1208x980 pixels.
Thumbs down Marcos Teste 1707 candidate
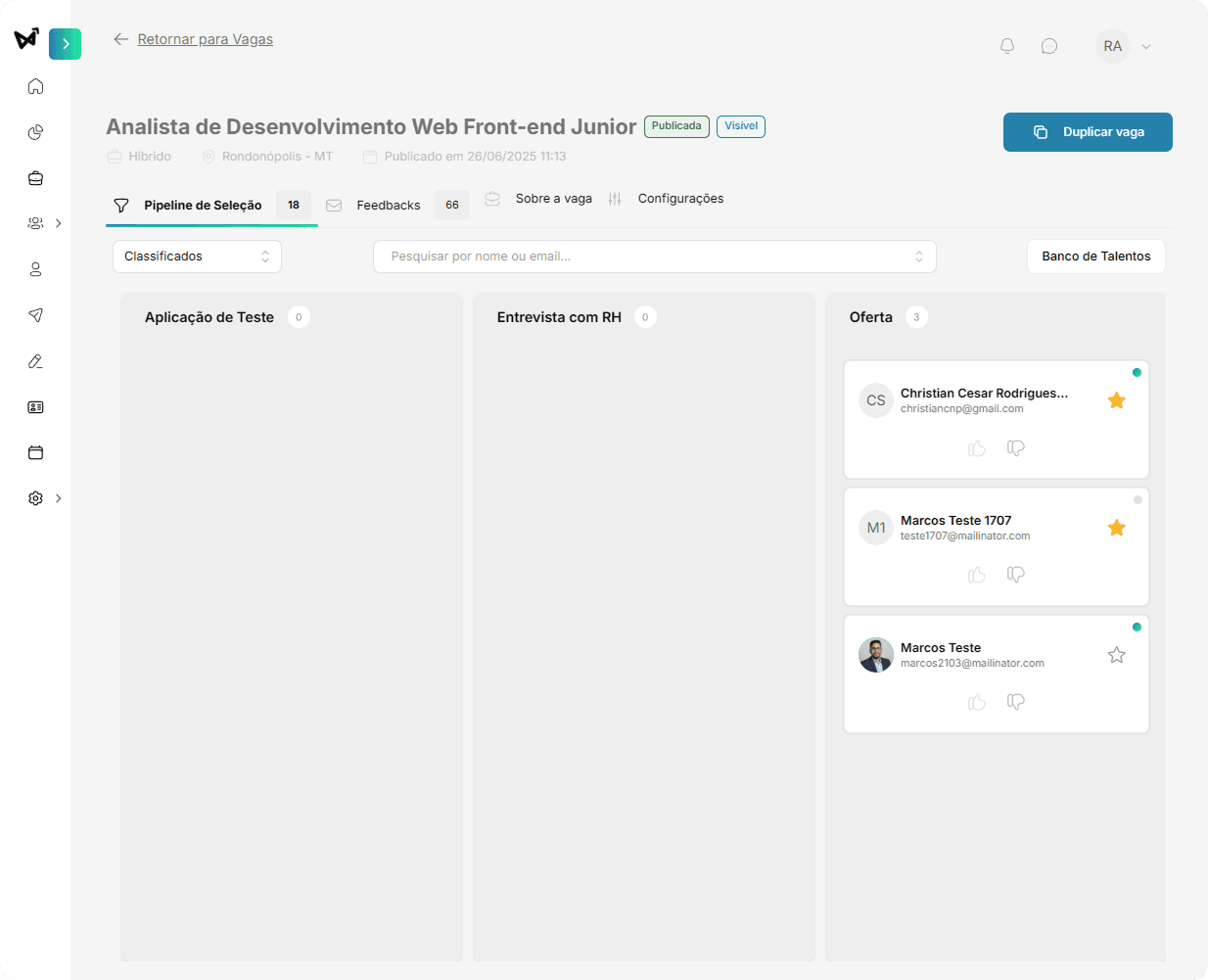1016,575
